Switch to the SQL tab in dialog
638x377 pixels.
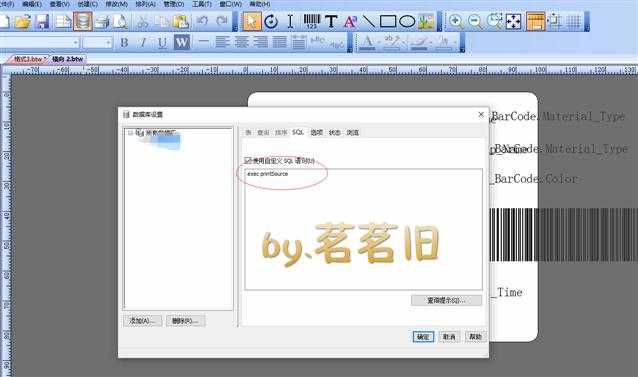(x=298, y=133)
